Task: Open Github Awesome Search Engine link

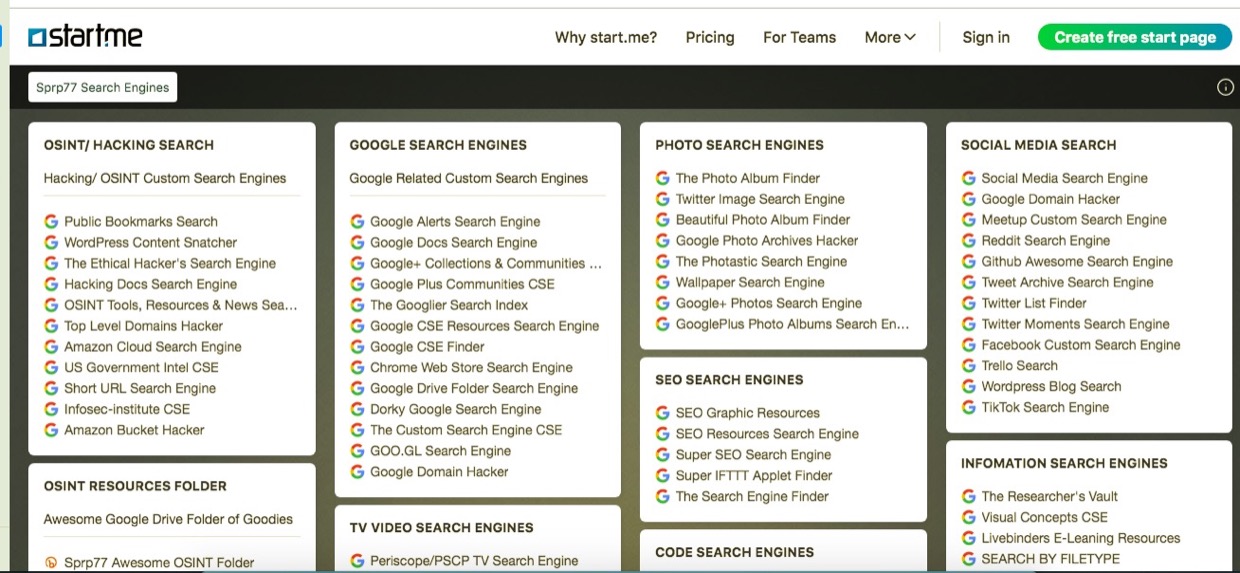Action: [x=1077, y=262]
